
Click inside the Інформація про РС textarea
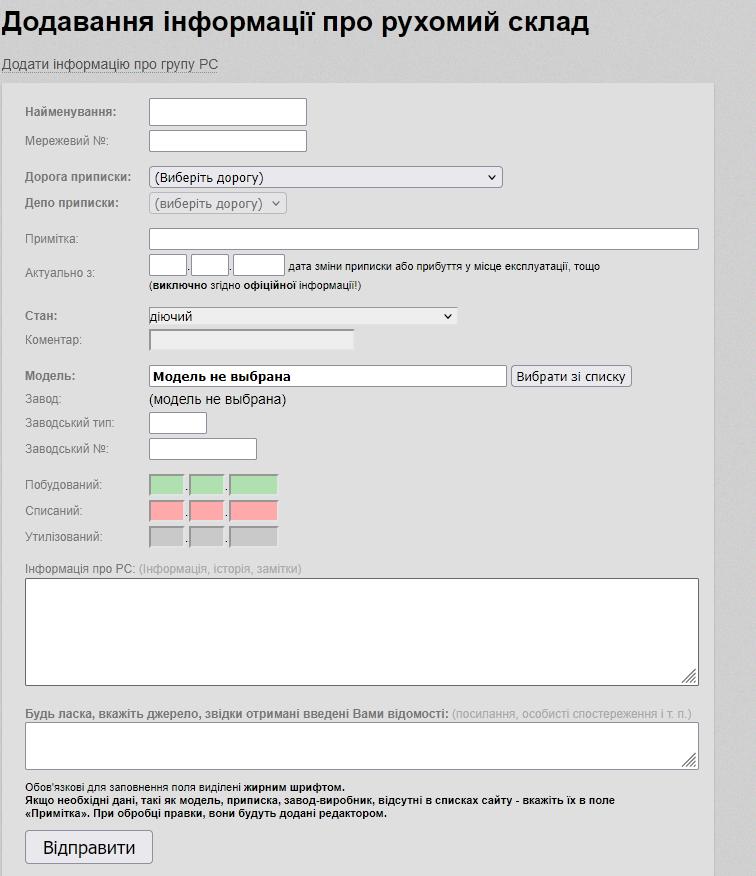point(362,632)
